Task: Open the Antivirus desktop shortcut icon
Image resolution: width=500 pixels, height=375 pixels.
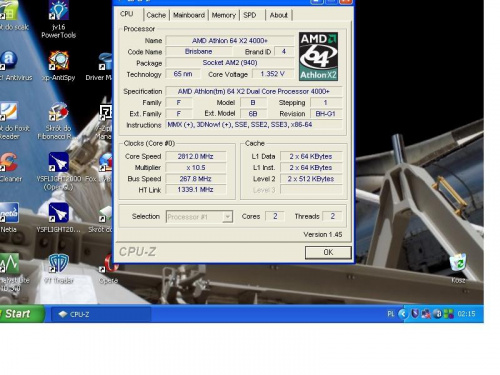Action: (x=9, y=60)
